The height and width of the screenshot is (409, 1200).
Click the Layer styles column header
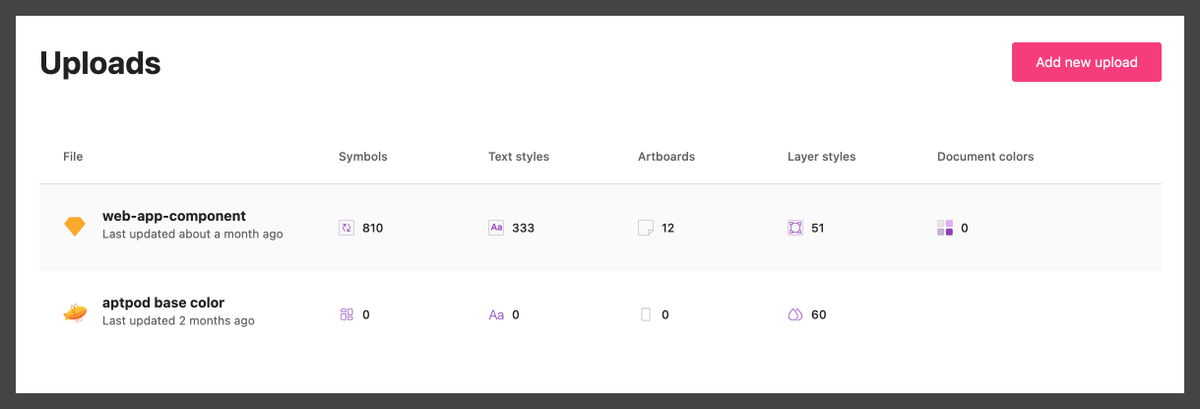click(821, 157)
